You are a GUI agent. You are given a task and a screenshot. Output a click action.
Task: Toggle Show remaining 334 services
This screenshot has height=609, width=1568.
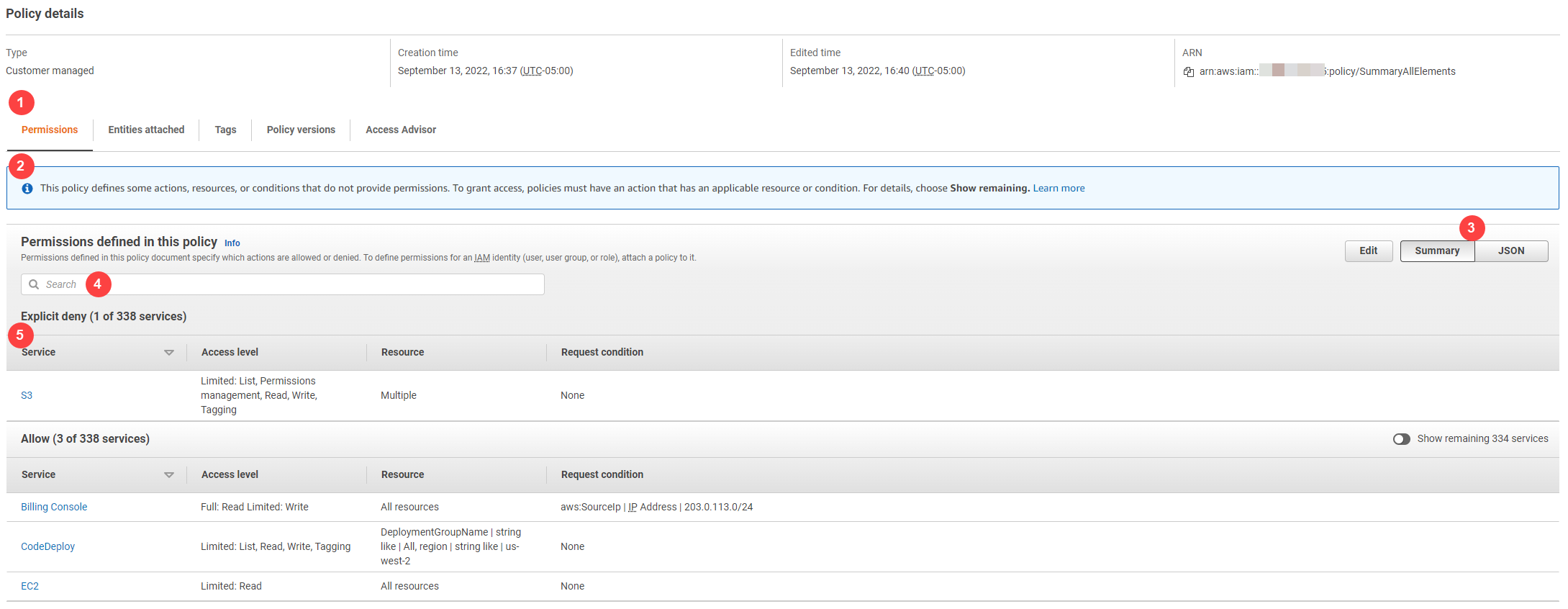(1401, 439)
